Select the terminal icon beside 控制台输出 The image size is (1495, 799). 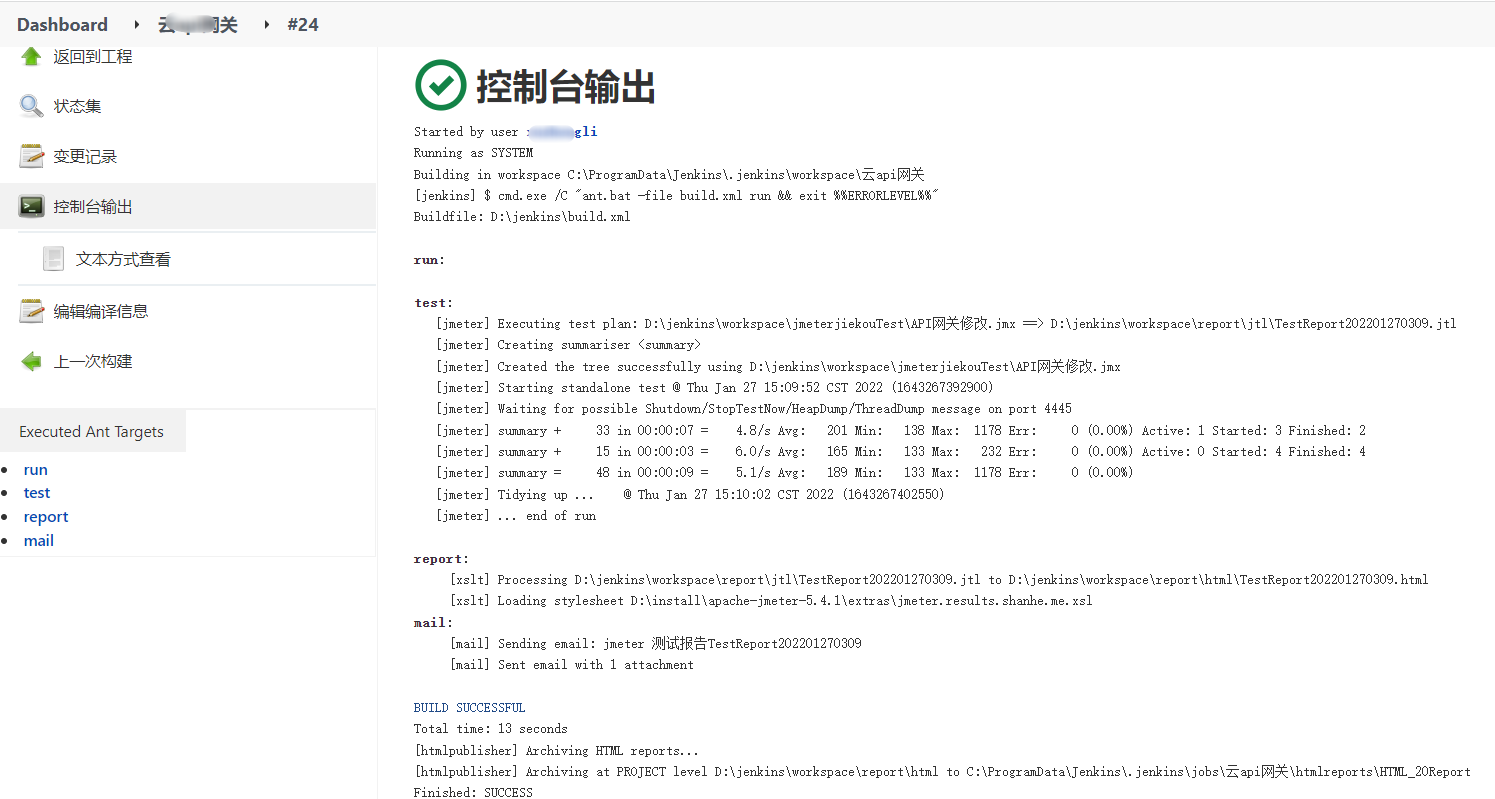click(31, 207)
